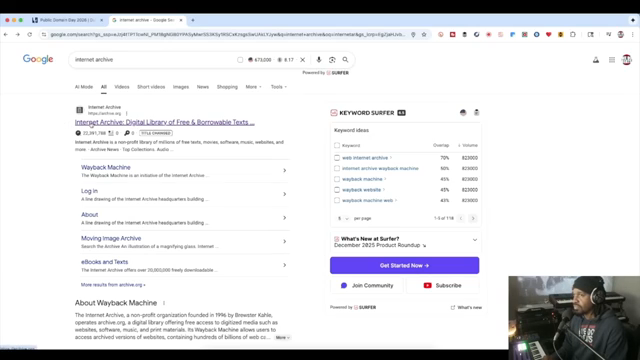Click the browser back arrow
The height and width of the screenshot is (360, 640).
click(6, 35)
